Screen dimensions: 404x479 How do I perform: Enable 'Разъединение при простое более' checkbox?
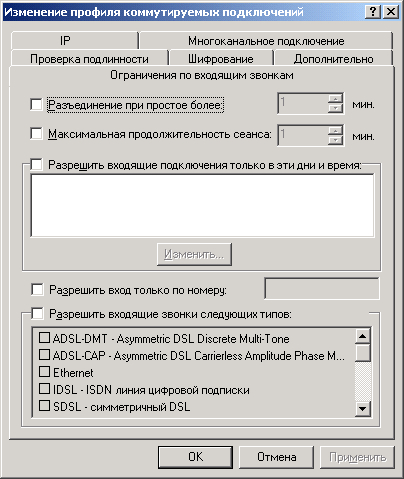[36, 104]
